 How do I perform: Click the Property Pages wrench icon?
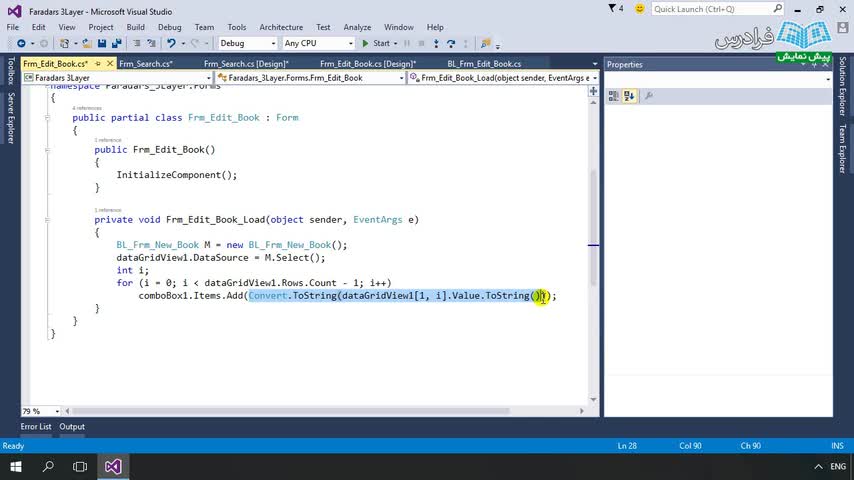649,96
